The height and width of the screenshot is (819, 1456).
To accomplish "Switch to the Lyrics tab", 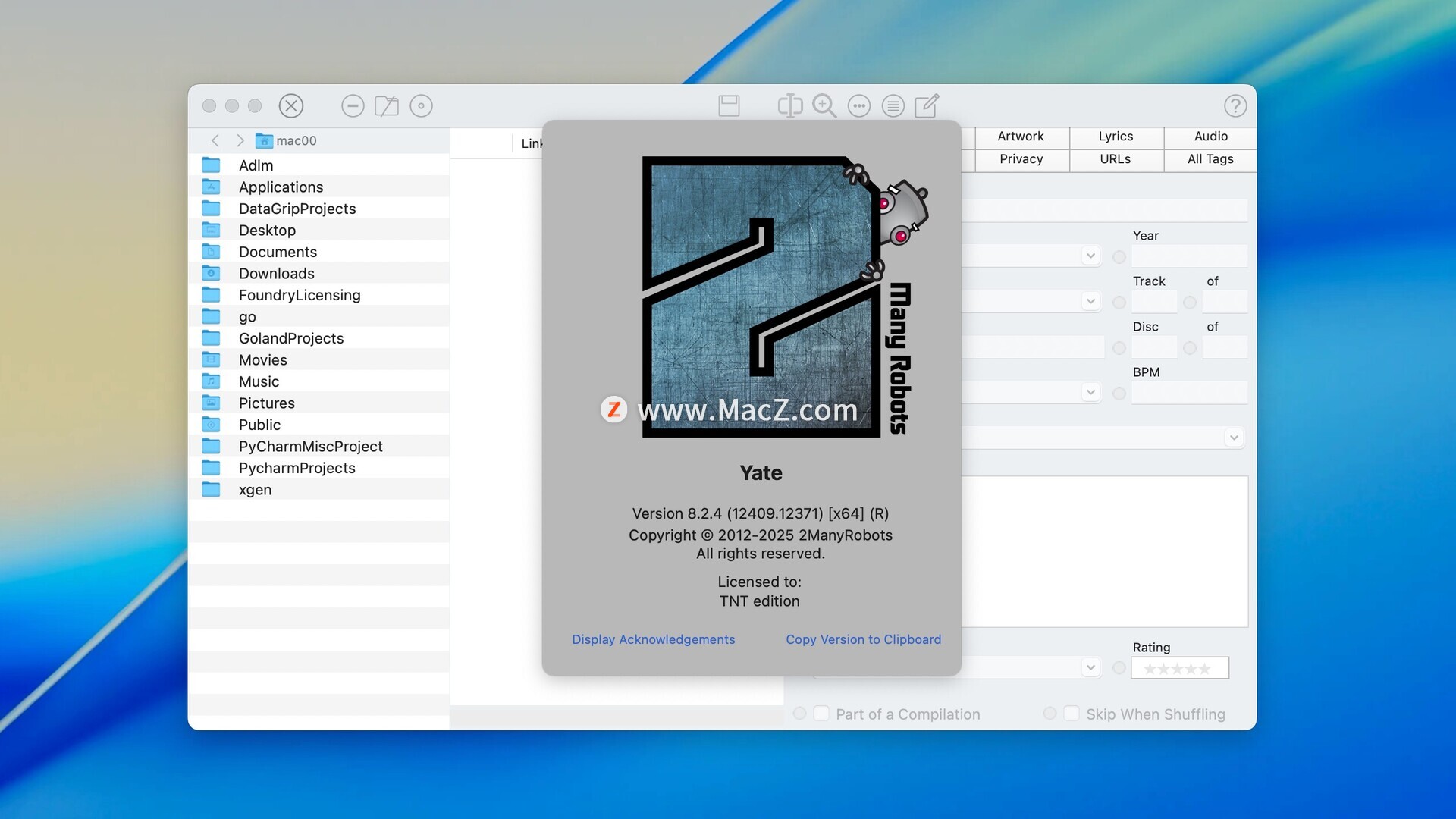I will (1116, 136).
